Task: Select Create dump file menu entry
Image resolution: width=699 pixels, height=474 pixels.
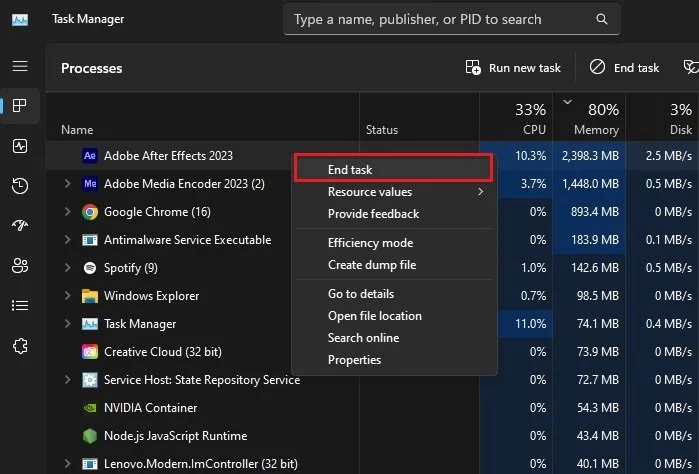Action: click(394, 265)
